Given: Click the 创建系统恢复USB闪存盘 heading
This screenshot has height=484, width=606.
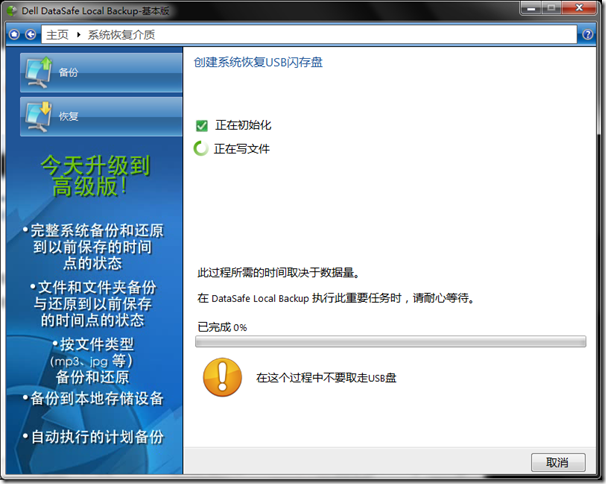Looking at the screenshot, I should click(x=258, y=62).
